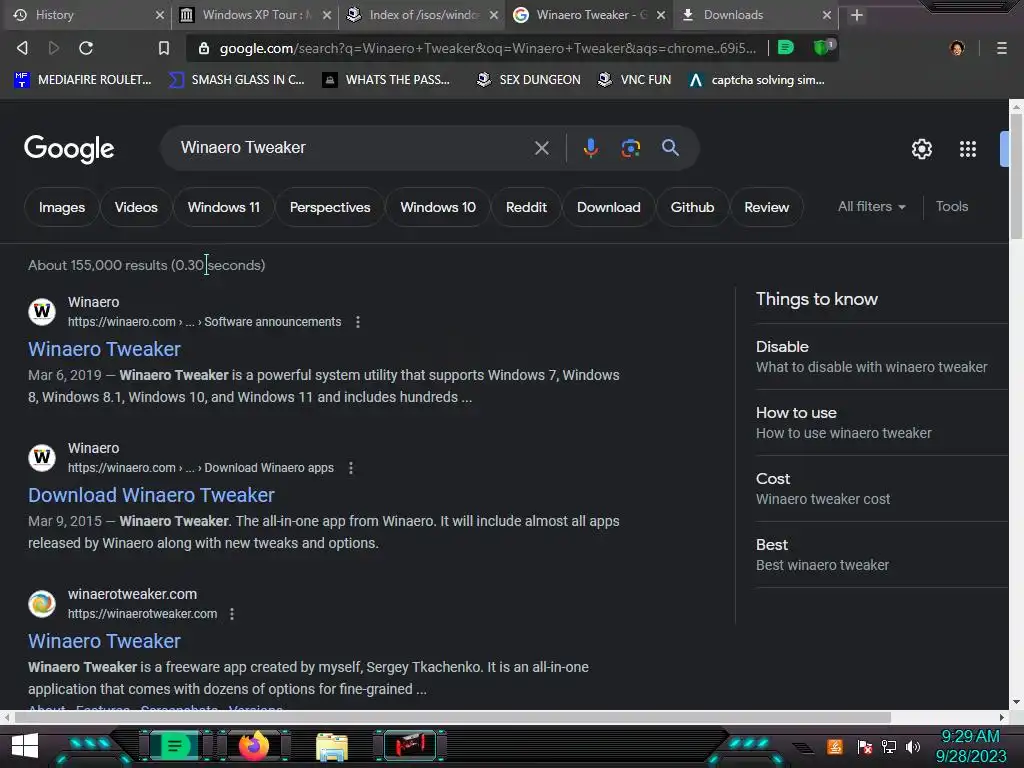
Task: Open the flag with red X tray icon
Action: click(x=865, y=746)
